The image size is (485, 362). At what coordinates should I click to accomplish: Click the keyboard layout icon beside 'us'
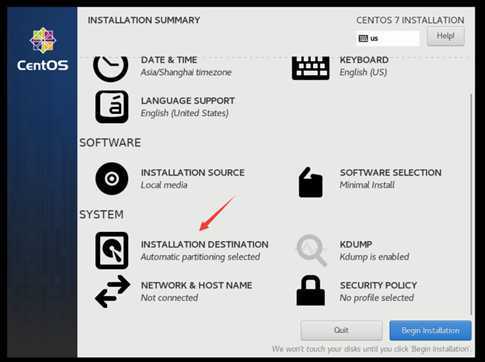[363, 38]
